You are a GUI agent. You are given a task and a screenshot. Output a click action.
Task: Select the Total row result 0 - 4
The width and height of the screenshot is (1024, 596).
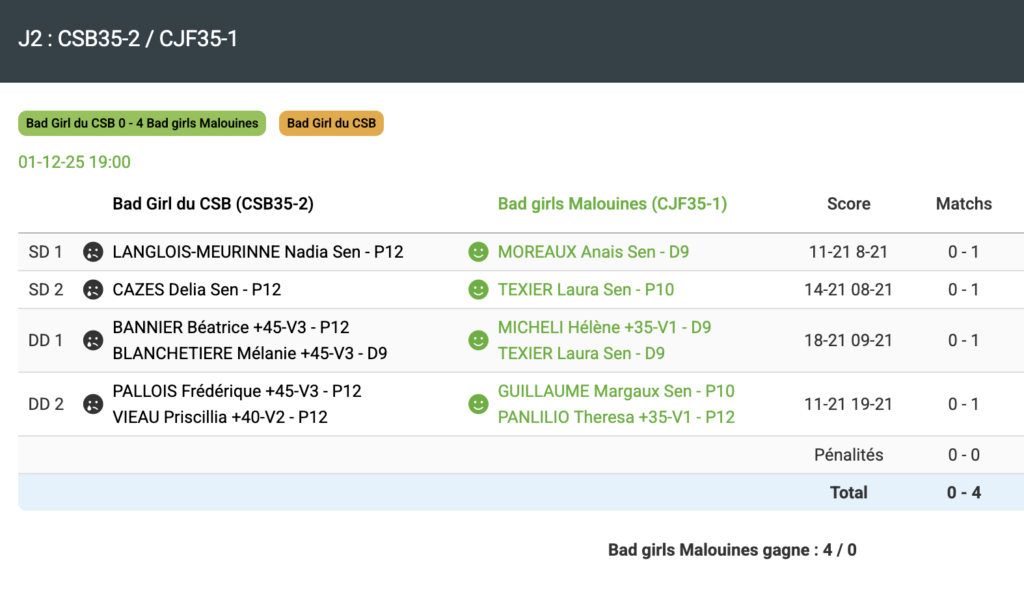pos(963,492)
